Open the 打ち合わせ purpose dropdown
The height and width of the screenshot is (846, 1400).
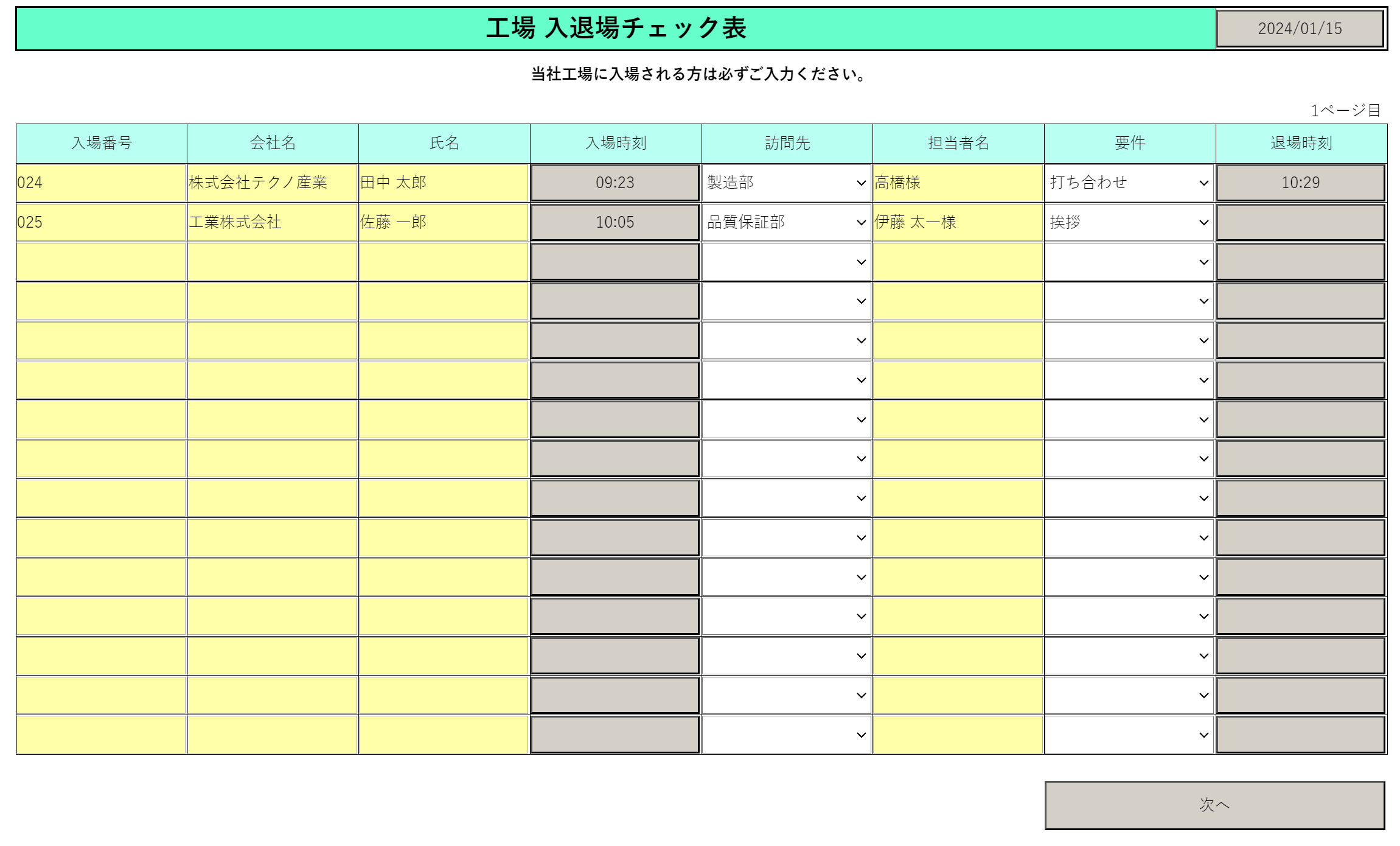(1129, 183)
